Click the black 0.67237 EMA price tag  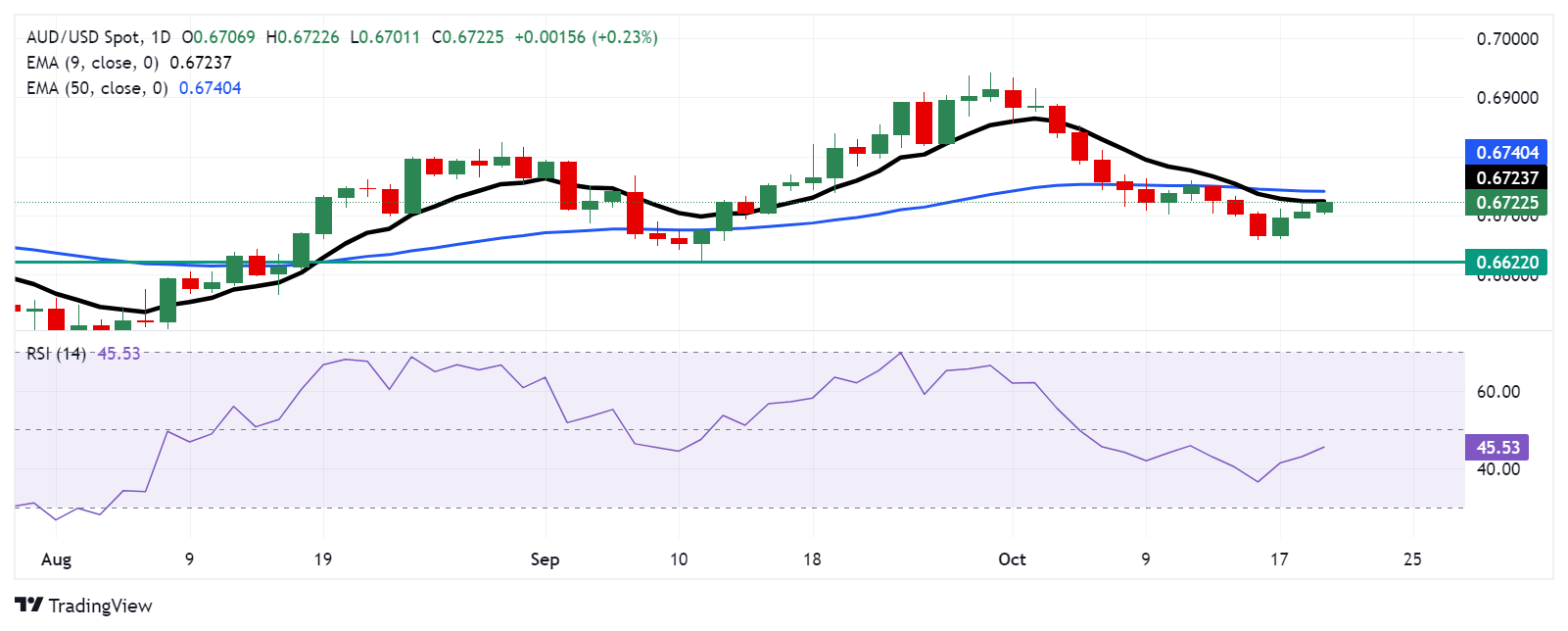coord(1506,177)
